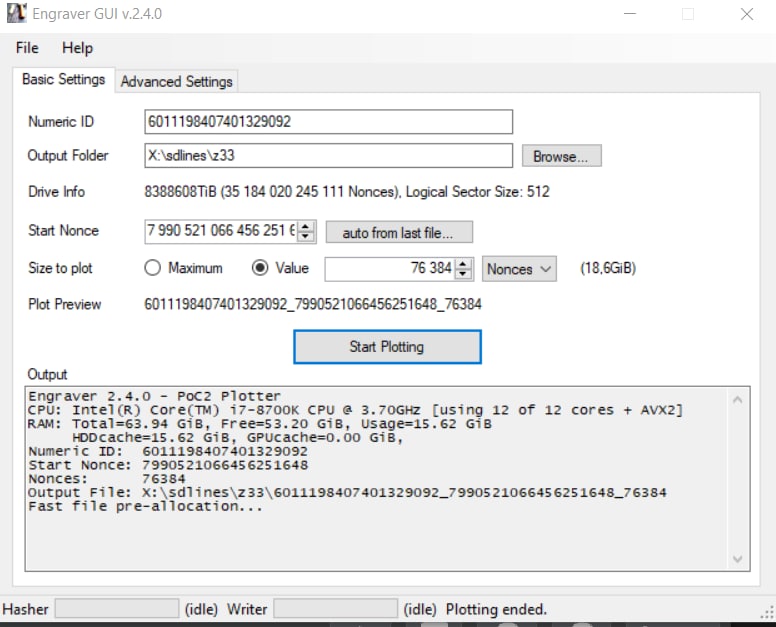Click the Output scrollbar's down arrow

click(x=737, y=559)
